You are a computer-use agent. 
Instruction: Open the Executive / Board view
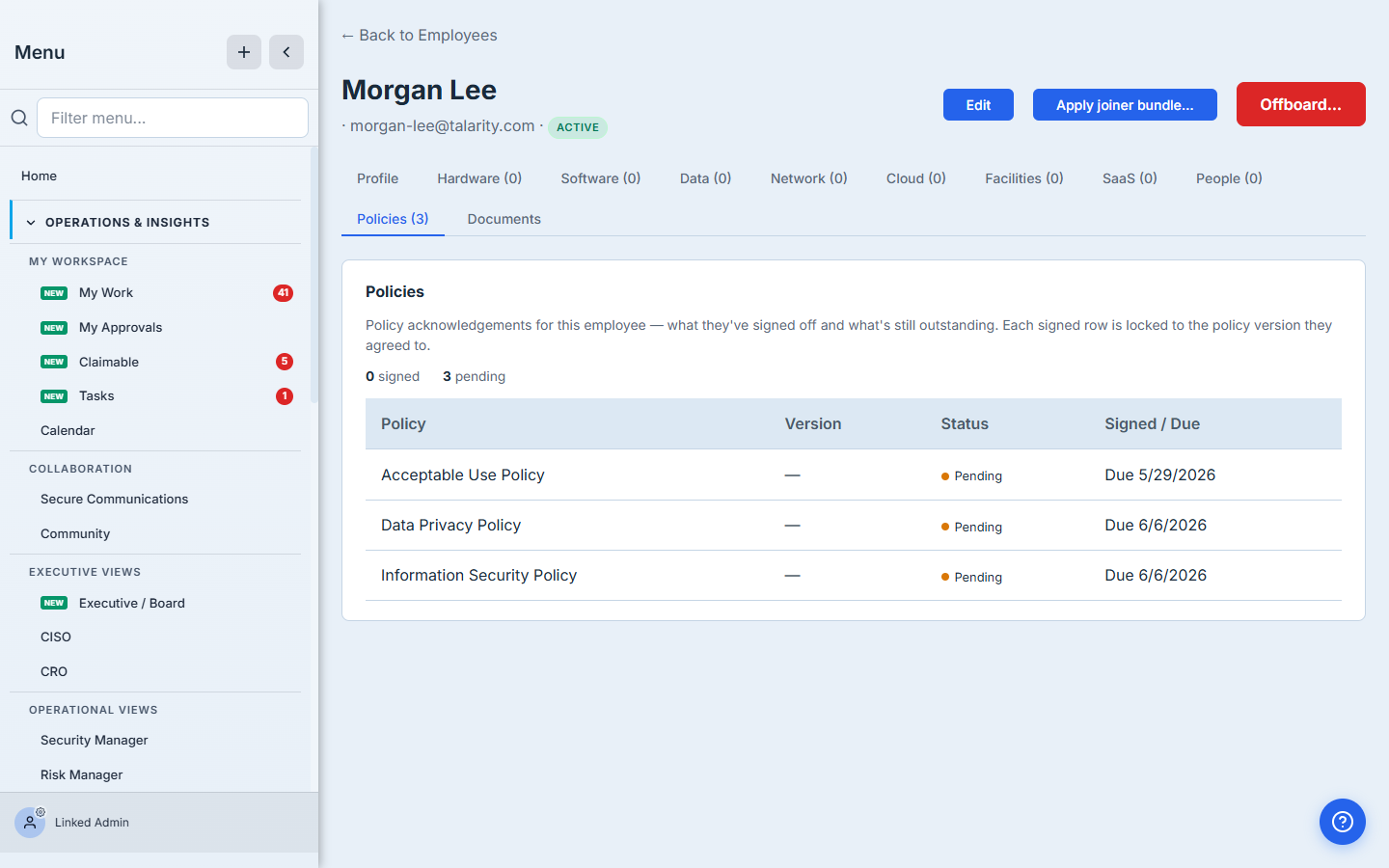132,603
